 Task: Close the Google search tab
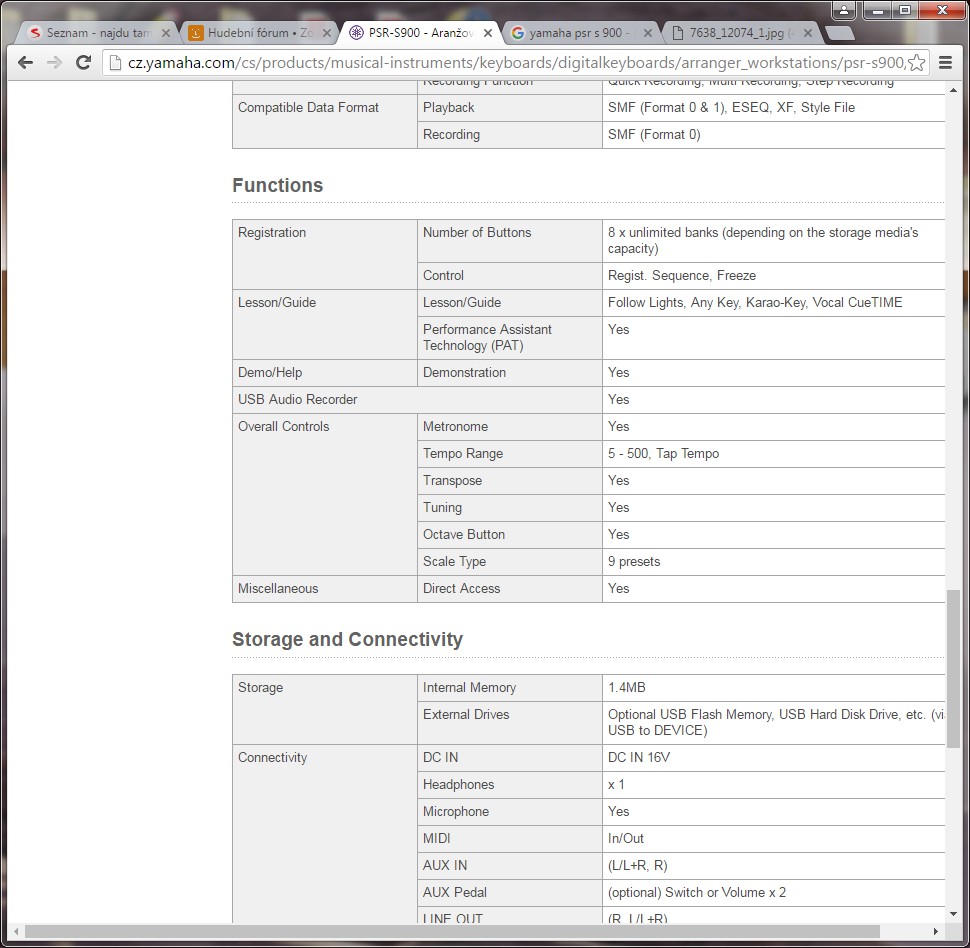[648, 33]
